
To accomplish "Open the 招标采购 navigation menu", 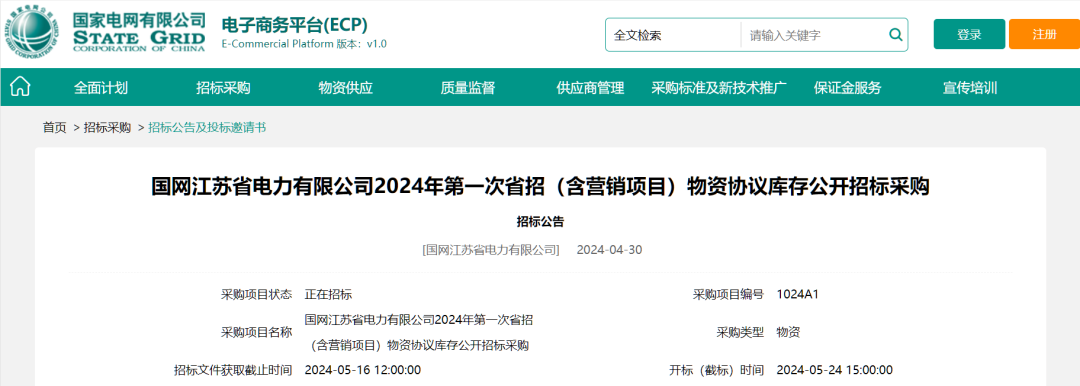I will coord(223,88).
